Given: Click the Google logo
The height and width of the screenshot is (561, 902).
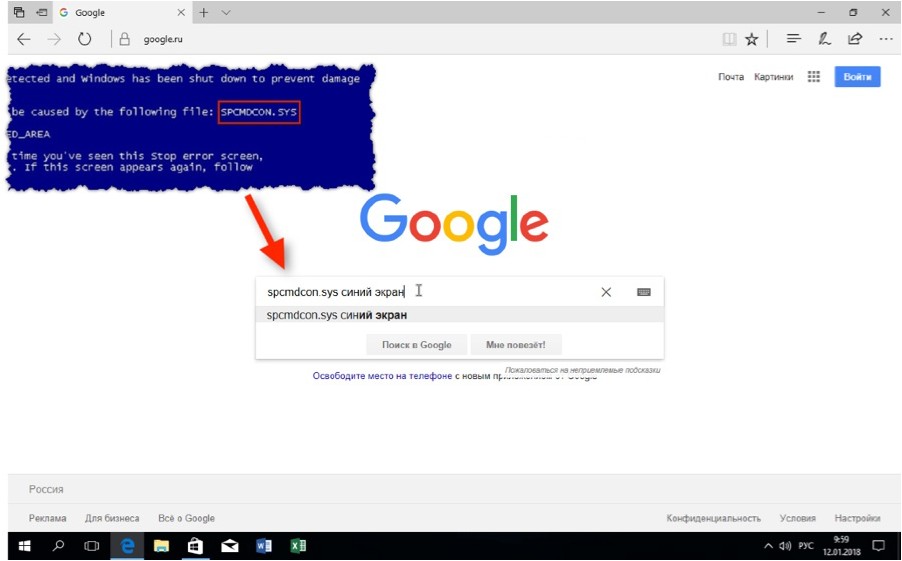Looking at the screenshot, I should [x=454, y=224].
